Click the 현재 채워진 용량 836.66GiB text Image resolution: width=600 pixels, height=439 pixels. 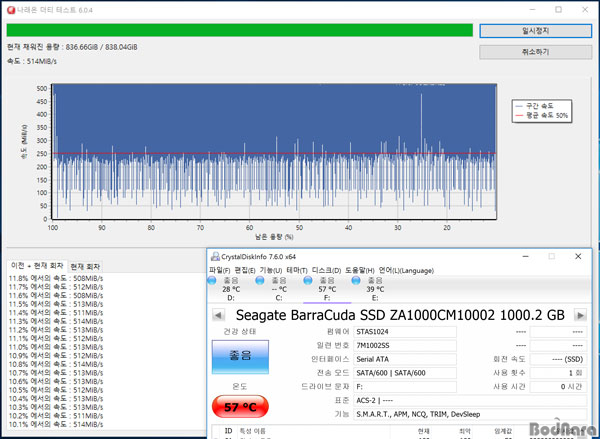(x=72, y=47)
